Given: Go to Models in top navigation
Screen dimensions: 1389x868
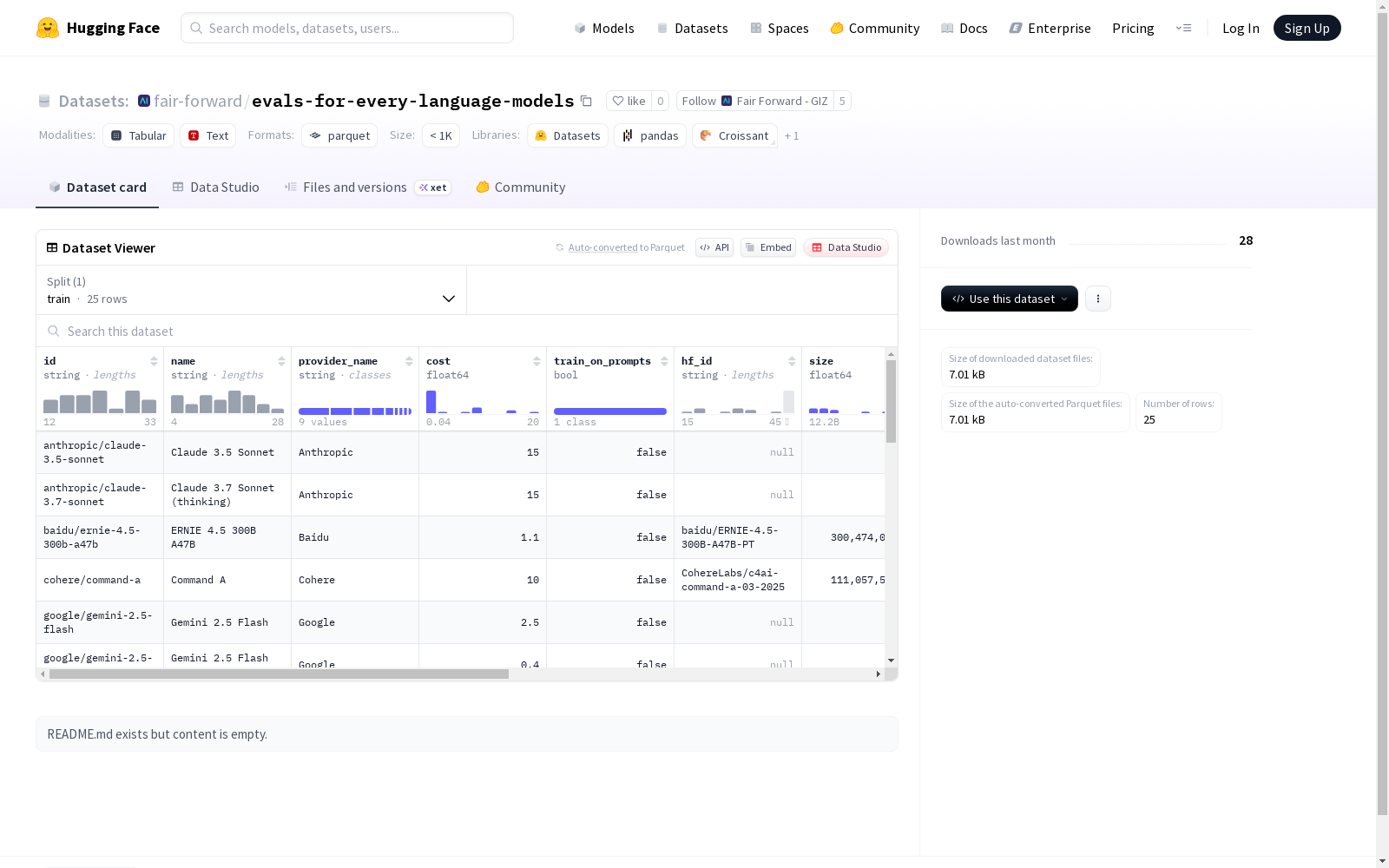Looking at the screenshot, I should pyautogui.click(x=604, y=28).
